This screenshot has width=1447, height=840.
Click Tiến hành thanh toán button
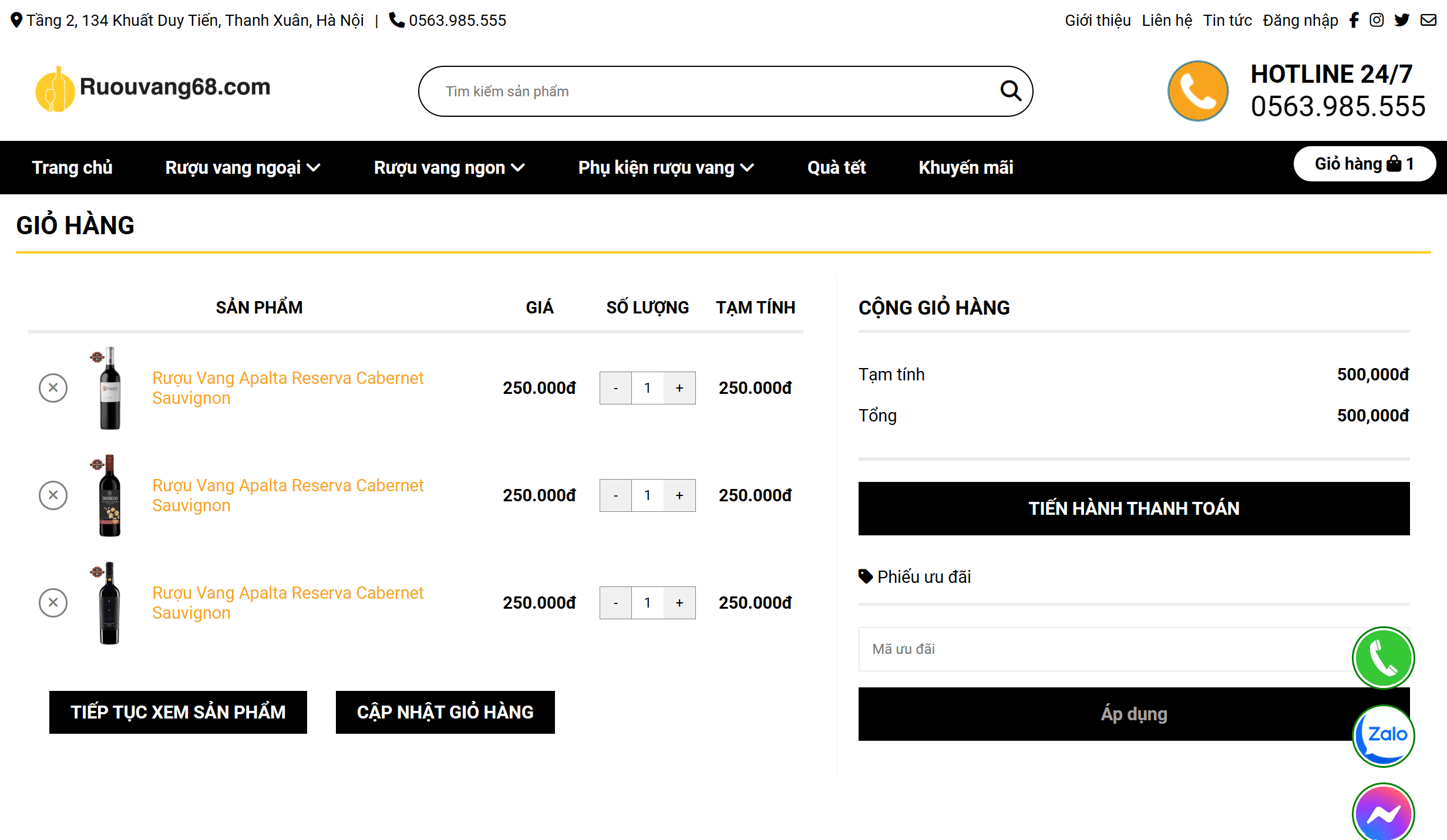coord(1133,508)
